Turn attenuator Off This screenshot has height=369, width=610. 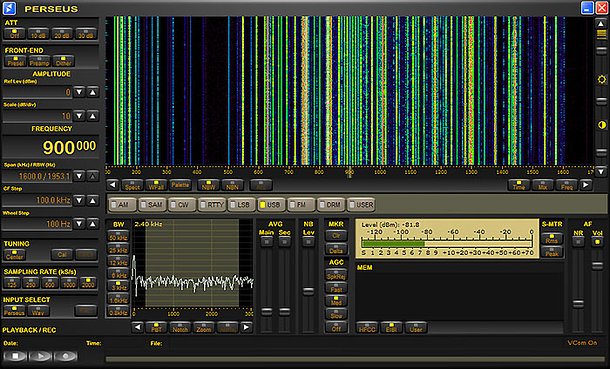click(15, 34)
